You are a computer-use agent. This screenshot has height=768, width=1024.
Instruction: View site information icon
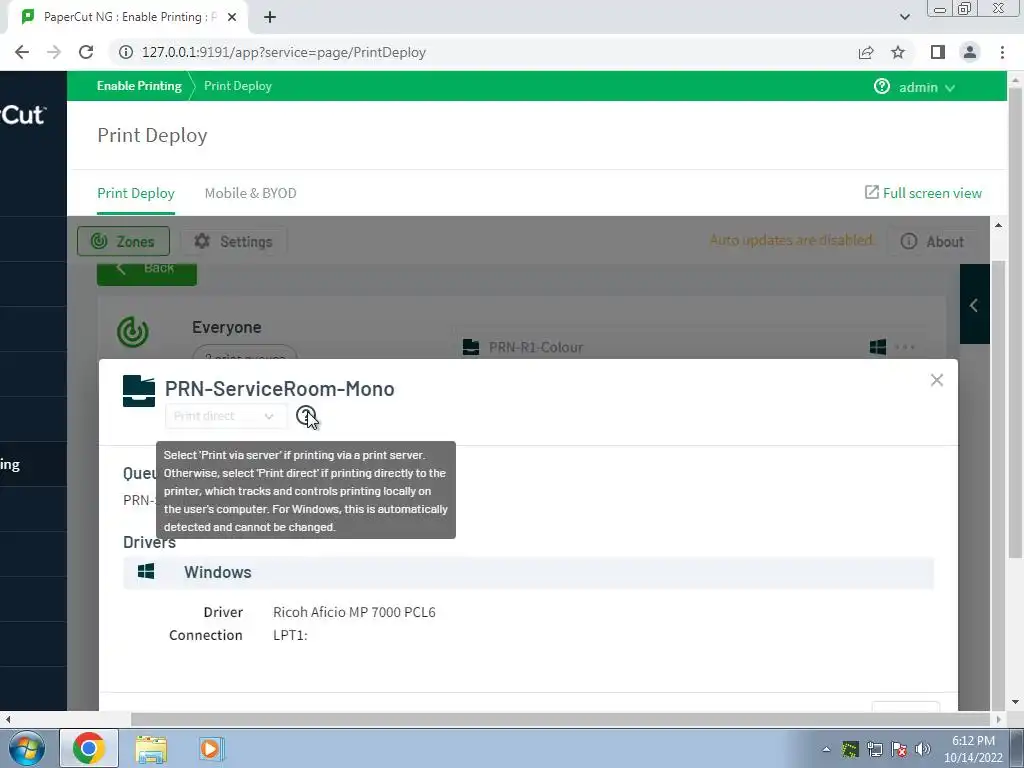(125, 52)
